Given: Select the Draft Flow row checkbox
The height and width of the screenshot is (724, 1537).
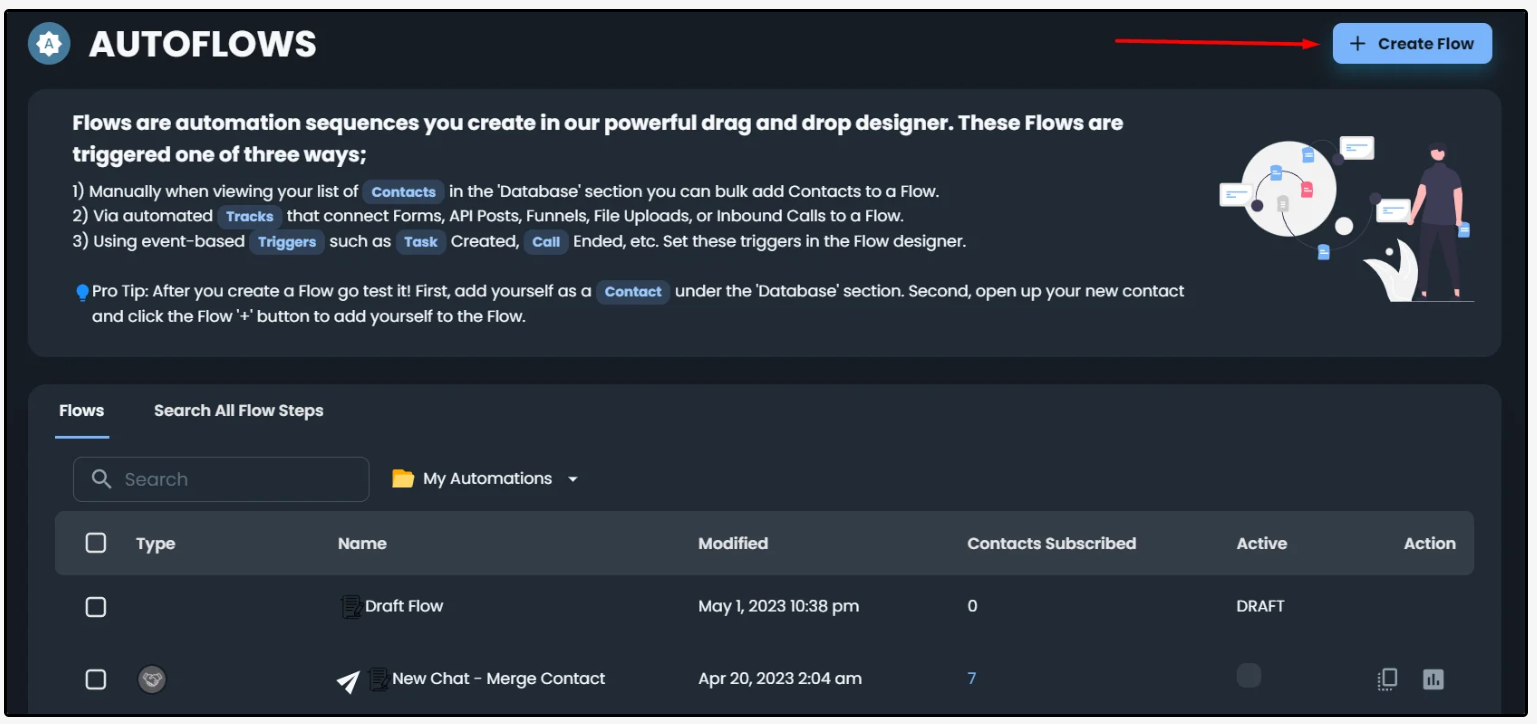Looking at the screenshot, I should (96, 607).
